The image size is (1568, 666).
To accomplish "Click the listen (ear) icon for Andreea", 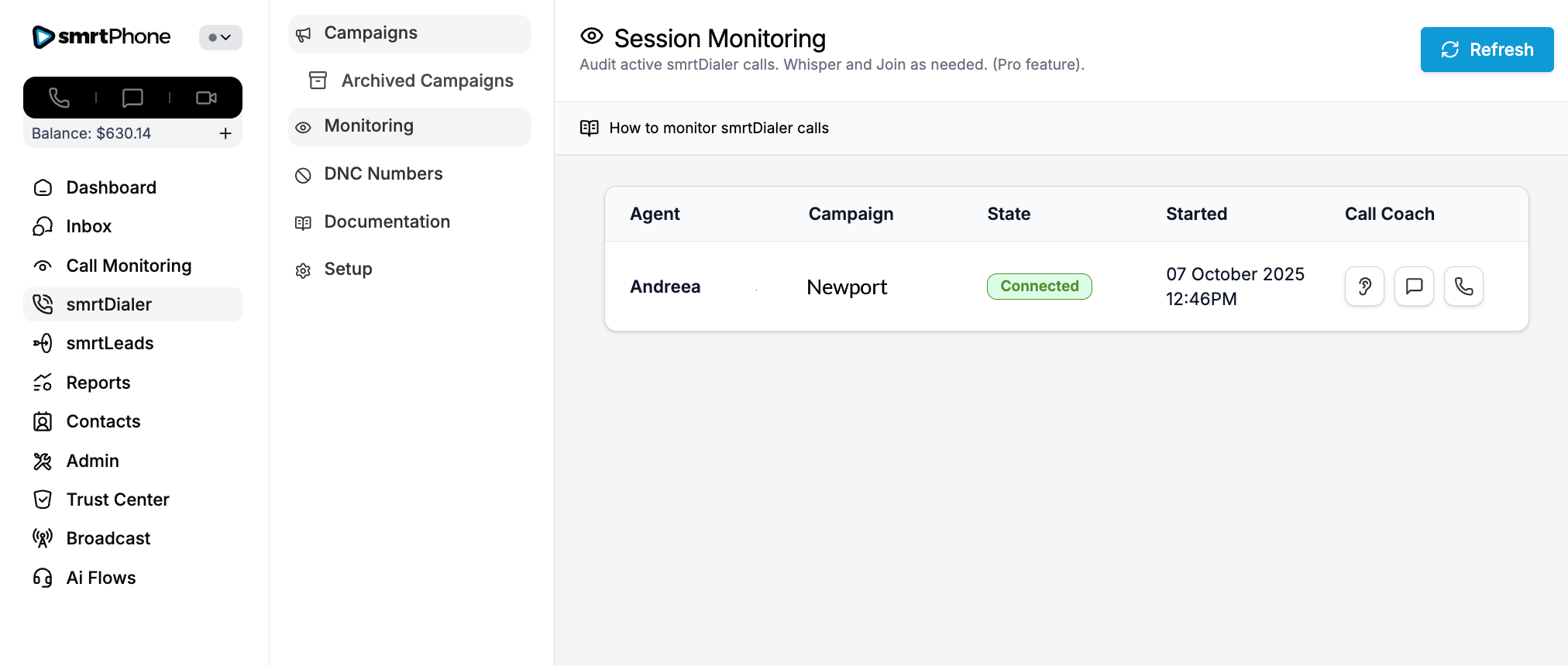I will click(x=1364, y=287).
